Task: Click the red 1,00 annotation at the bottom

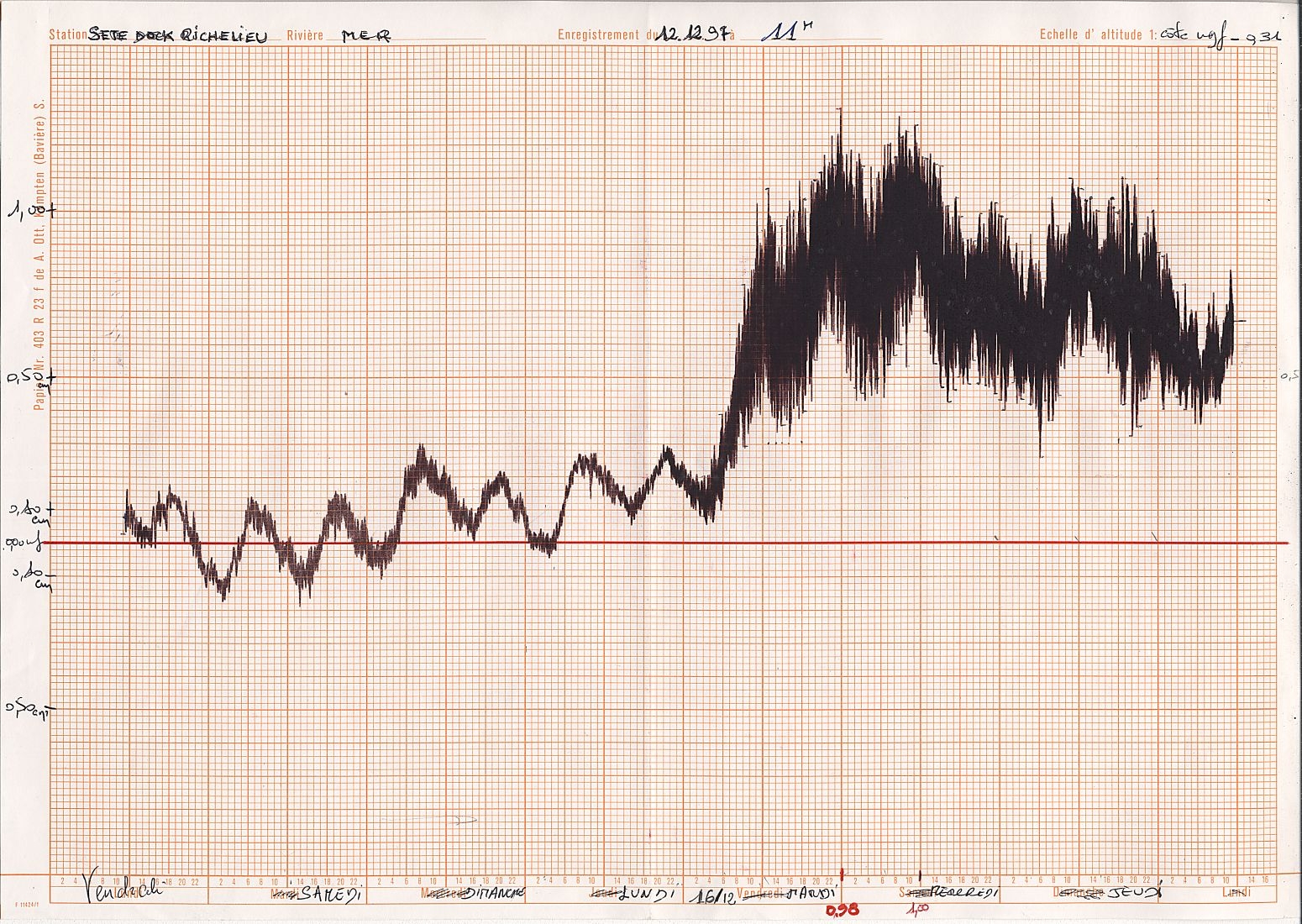Action: (917, 910)
